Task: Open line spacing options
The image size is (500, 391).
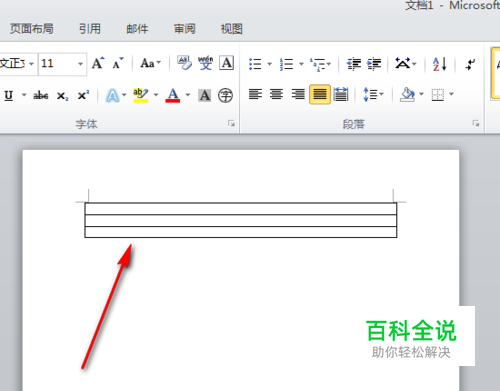Action: tap(373, 95)
